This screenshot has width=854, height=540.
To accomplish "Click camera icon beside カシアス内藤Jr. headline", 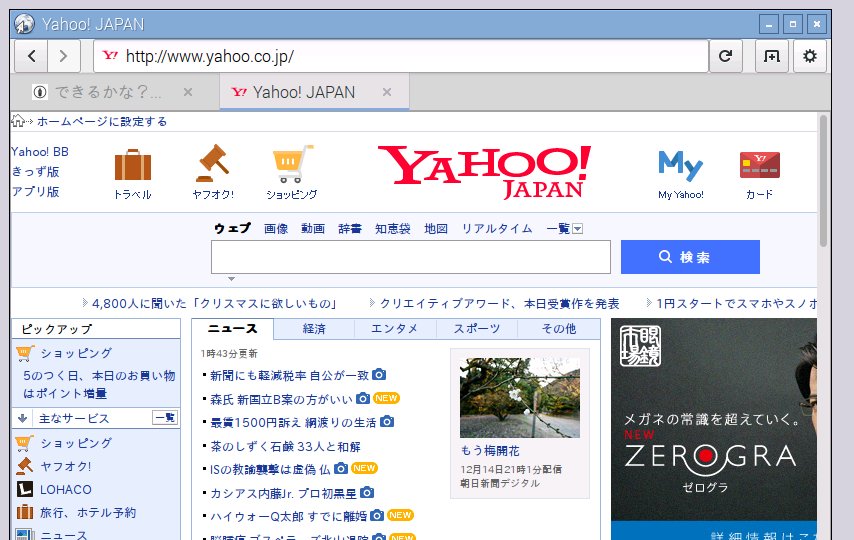I will click(367, 492).
